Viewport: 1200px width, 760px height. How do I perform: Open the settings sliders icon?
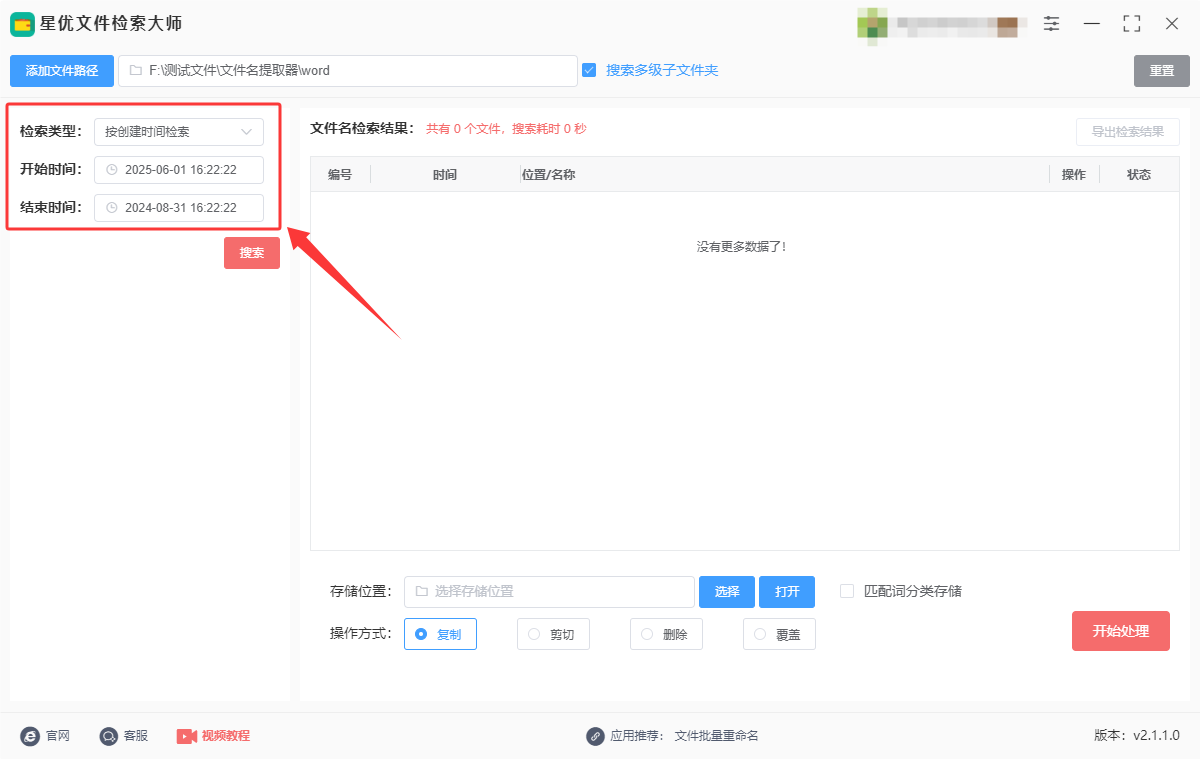click(1052, 23)
